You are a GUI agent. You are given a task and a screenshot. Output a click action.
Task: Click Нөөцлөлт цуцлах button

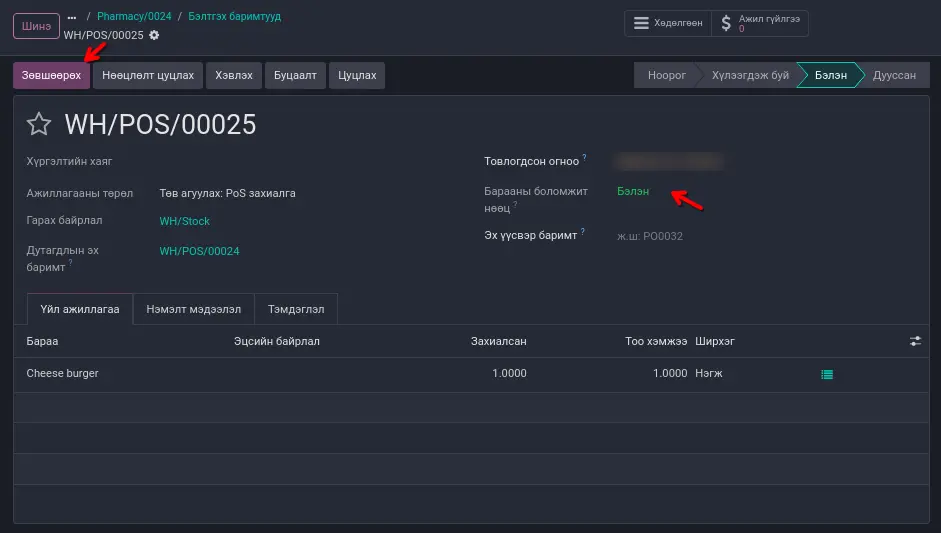[x=148, y=75]
